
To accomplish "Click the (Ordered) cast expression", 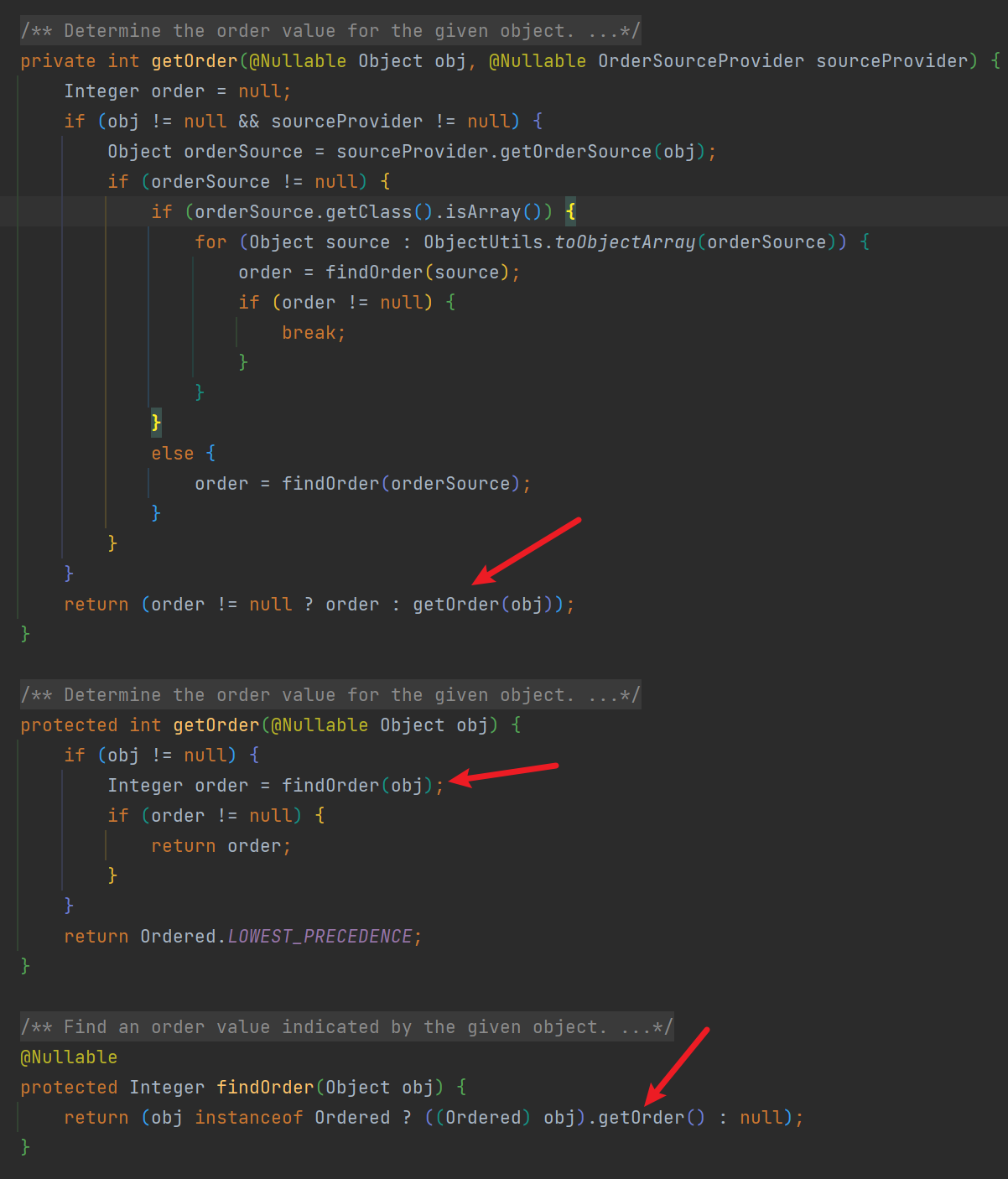I will (483, 1118).
